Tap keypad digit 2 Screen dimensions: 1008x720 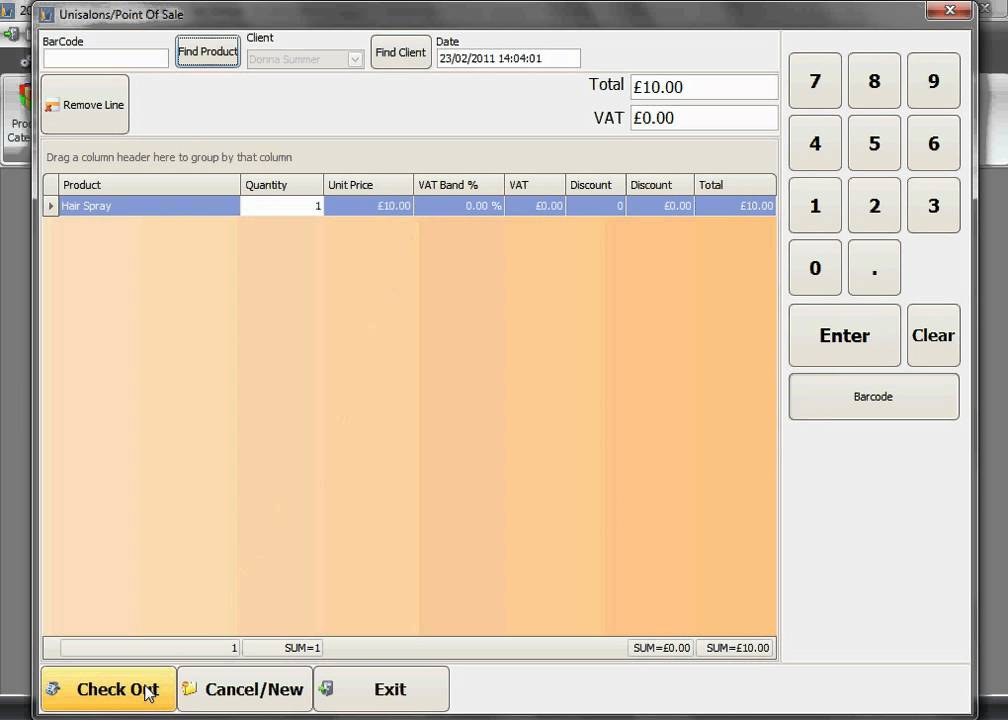(x=874, y=206)
